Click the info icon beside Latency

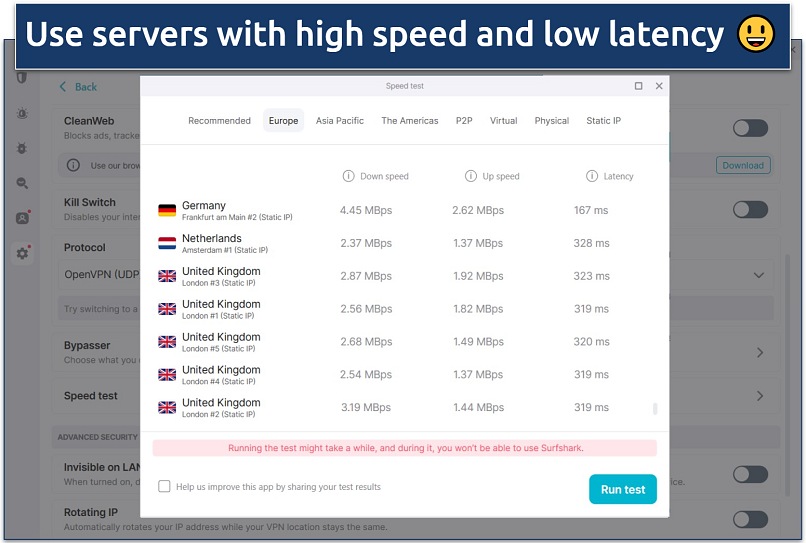[x=592, y=176]
